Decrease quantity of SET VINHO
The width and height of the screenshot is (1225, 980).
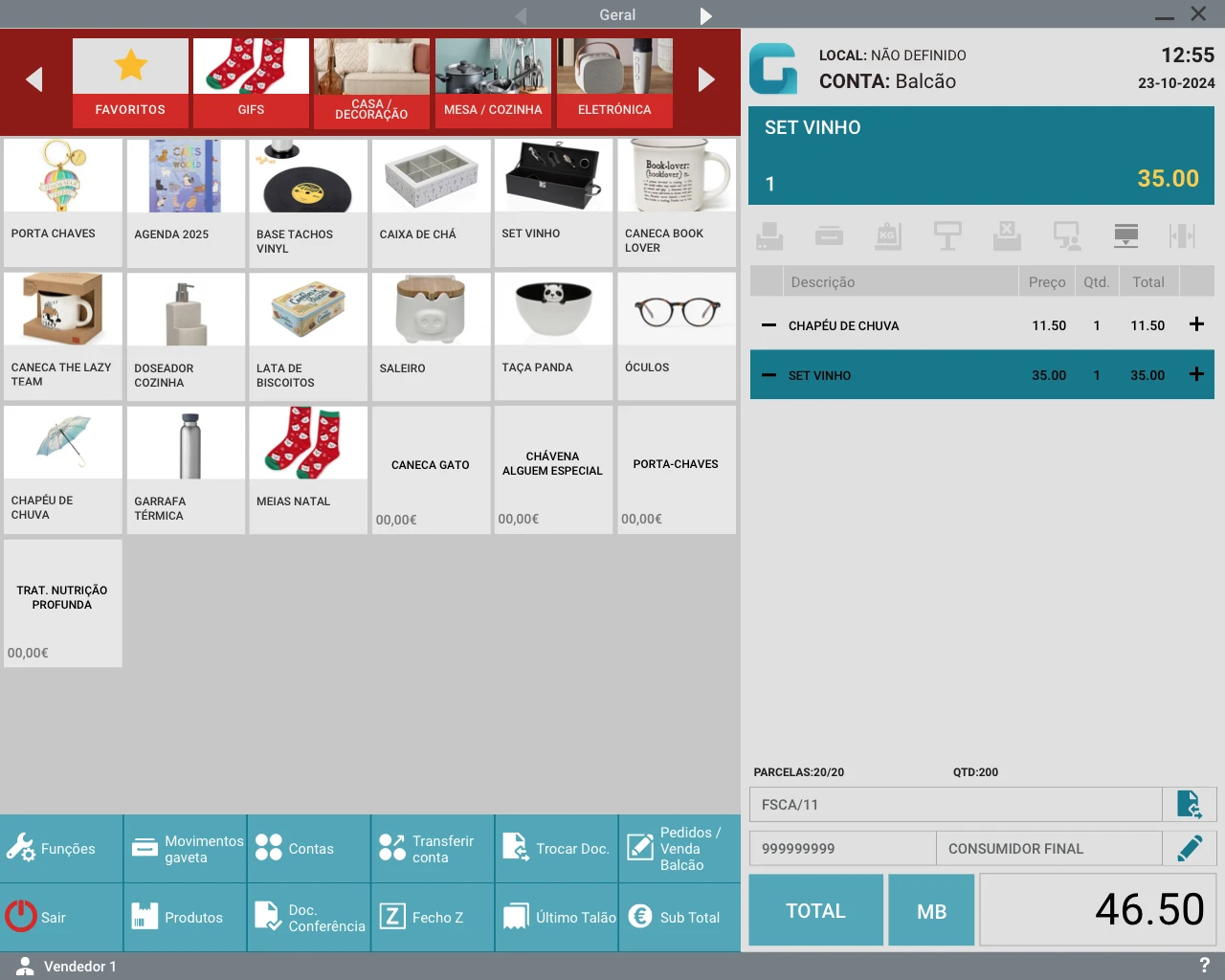(768, 375)
